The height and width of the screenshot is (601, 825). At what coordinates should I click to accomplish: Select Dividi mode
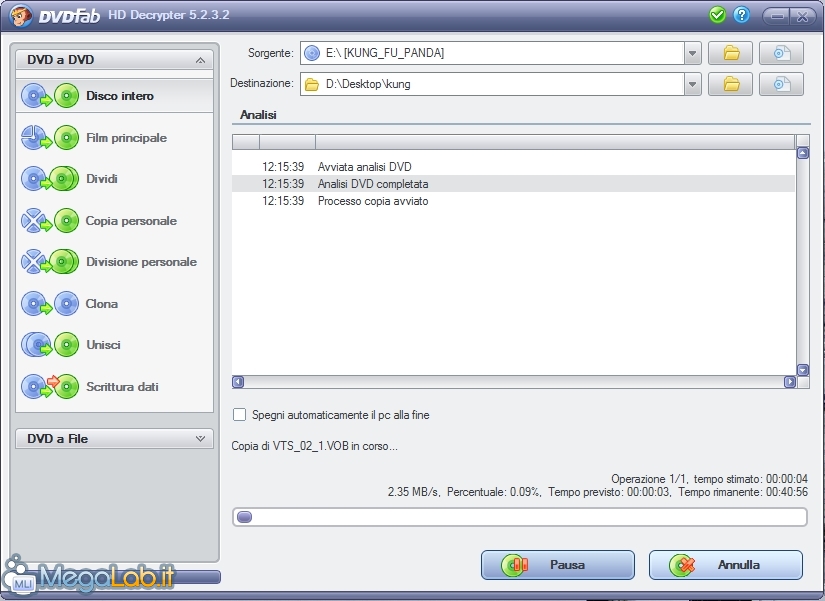[115, 178]
